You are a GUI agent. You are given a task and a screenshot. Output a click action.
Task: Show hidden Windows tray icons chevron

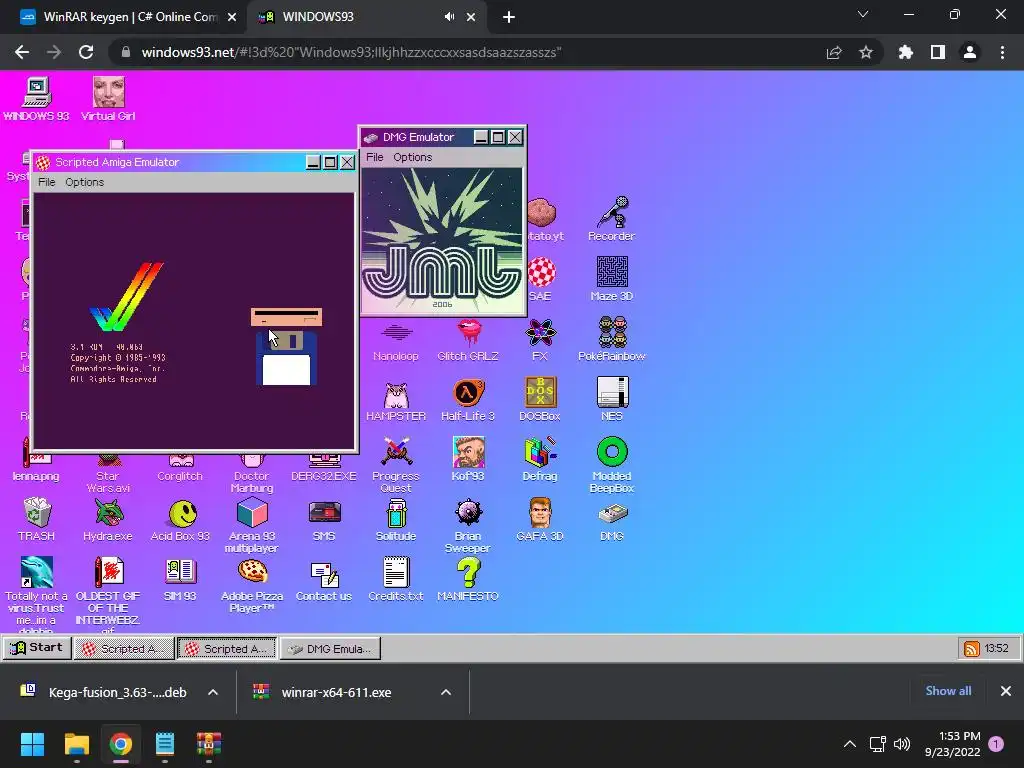click(x=850, y=744)
